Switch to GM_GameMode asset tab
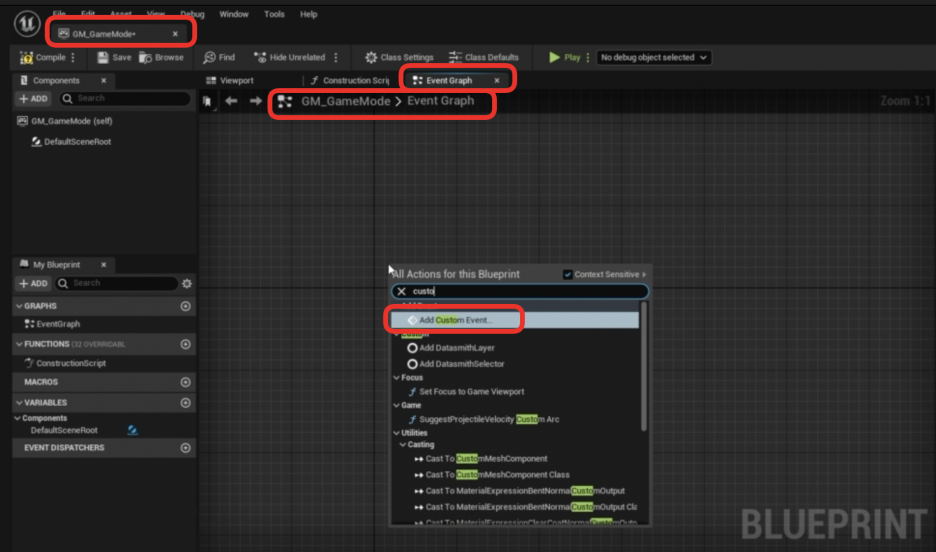Image resolution: width=936 pixels, height=552 pixels. [104, 33]
